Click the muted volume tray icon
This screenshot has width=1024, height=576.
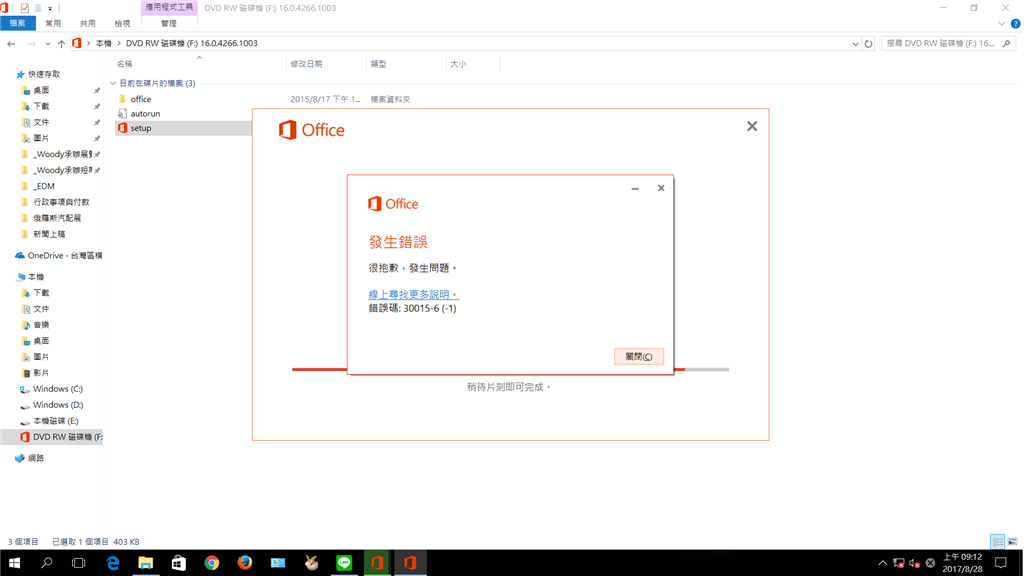point(914,563)
